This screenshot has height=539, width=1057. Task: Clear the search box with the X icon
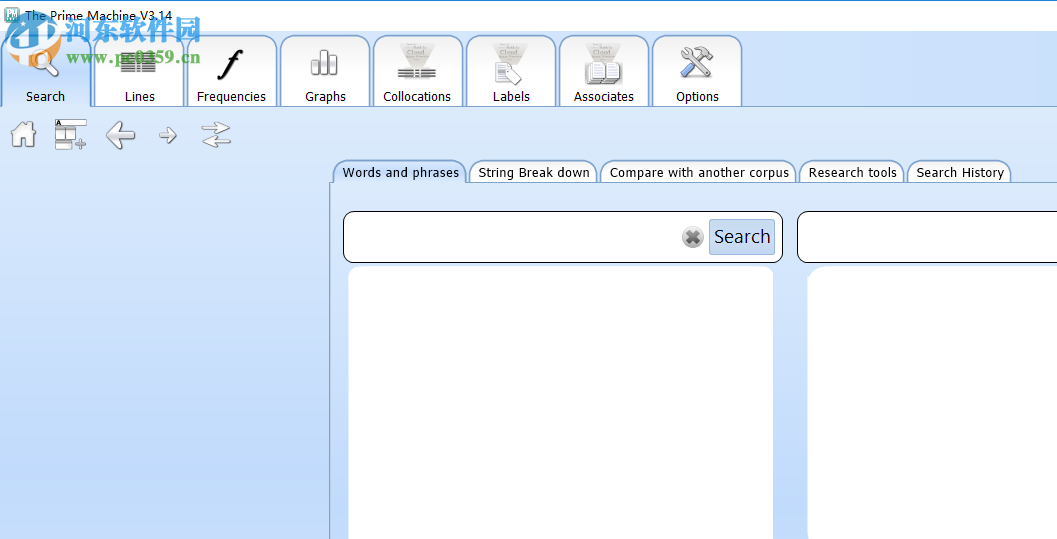(x=692, y=237)
